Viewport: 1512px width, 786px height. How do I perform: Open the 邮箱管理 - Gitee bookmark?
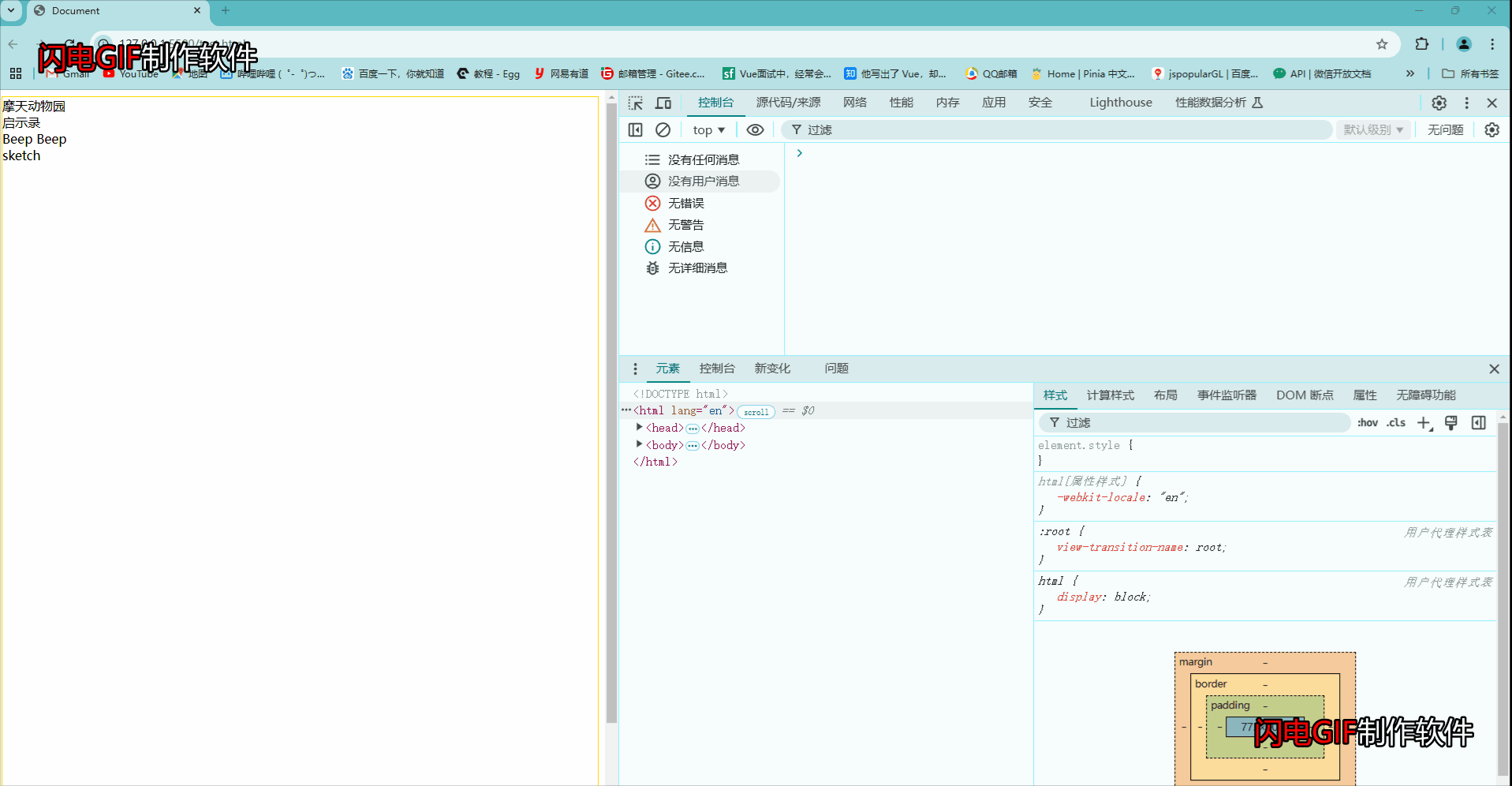(x=653, y=73)
